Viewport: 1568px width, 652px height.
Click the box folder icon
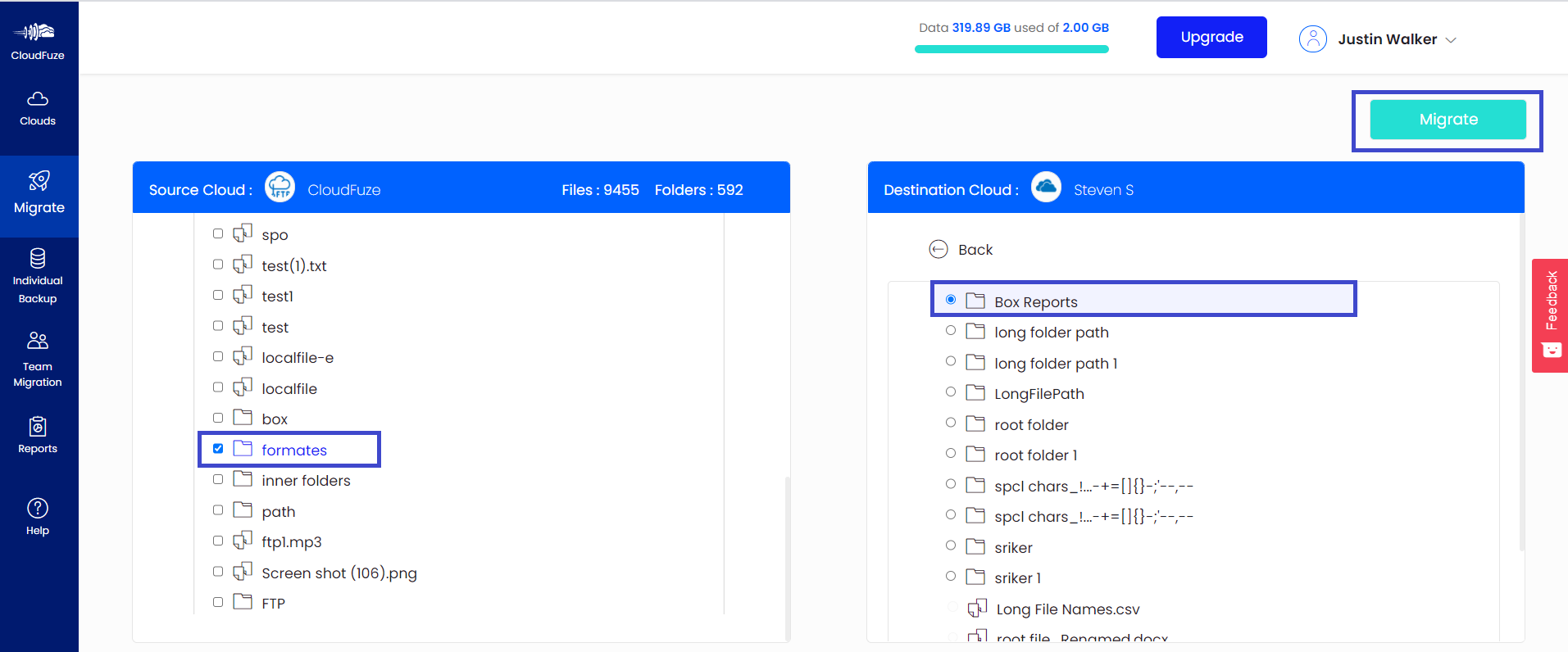(x=243, y=417)
